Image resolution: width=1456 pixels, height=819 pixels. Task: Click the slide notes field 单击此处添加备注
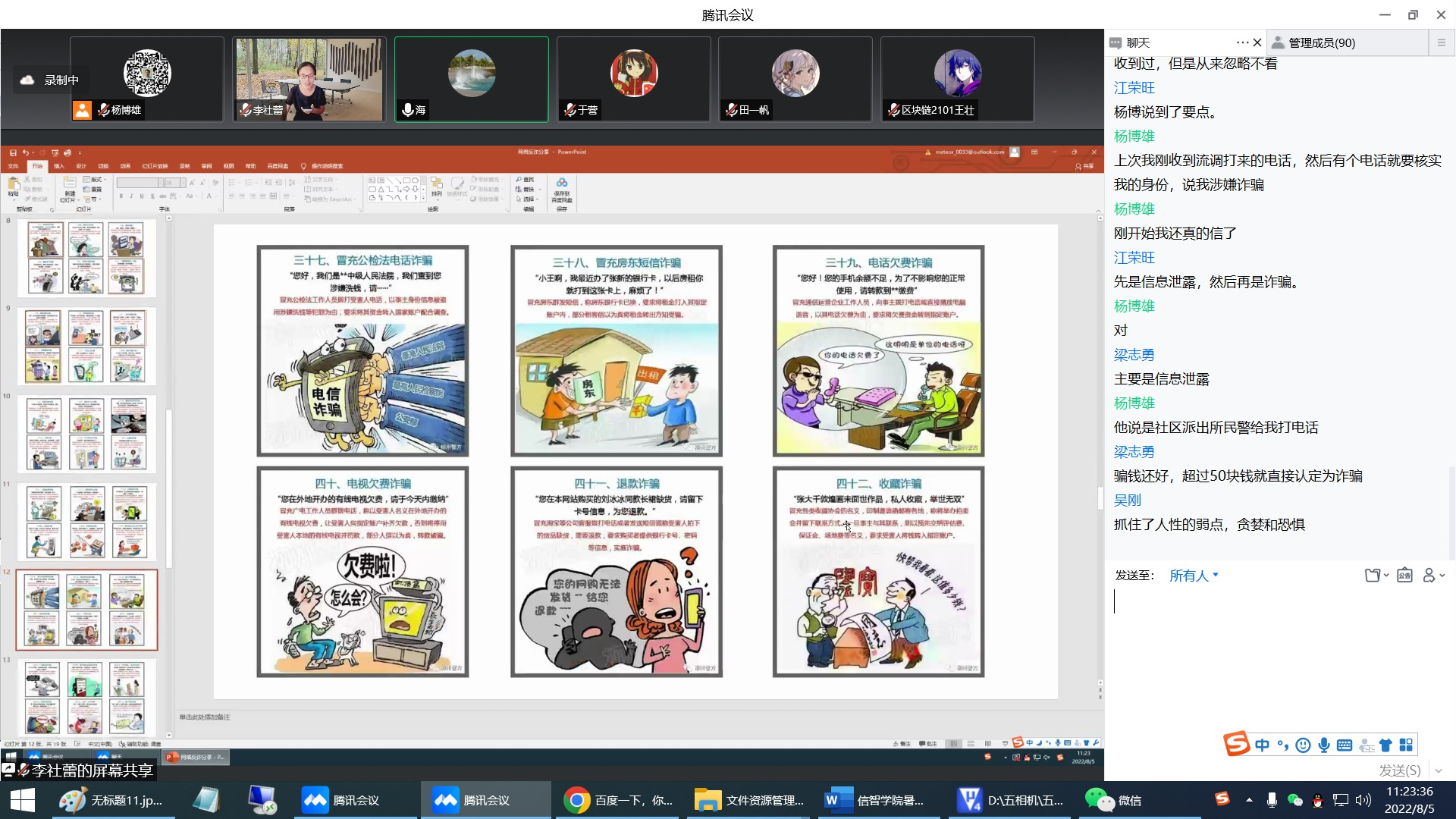tap(205, 717)
